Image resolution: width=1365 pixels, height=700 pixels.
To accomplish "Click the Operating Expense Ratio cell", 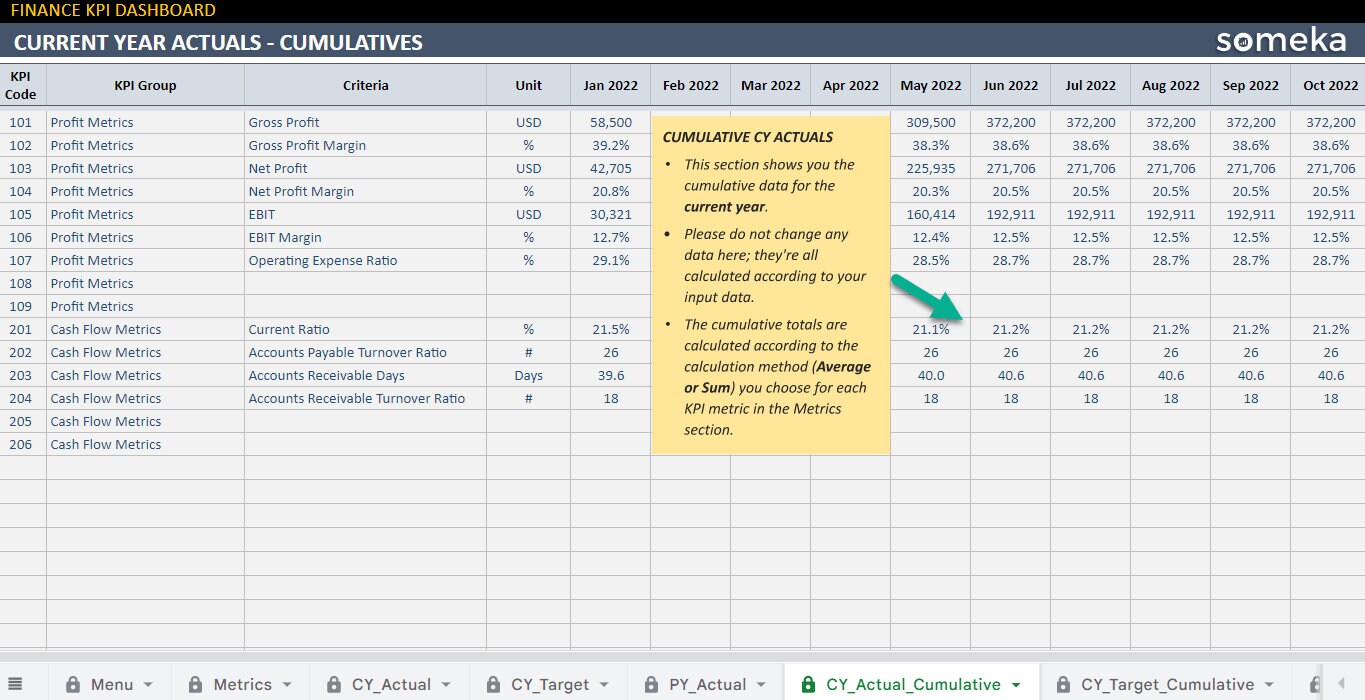I will (x=365, y=260).
